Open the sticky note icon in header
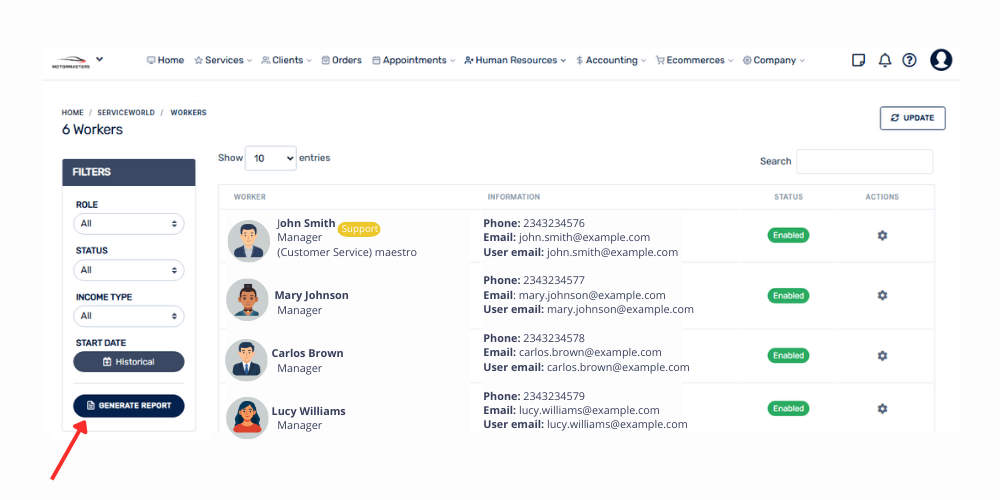 (x=858, y=60)
